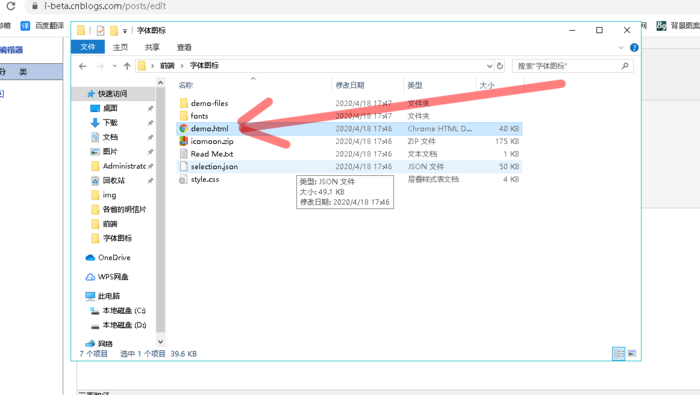Open the 文件 ribbon tab

click(x=88, y=47)
